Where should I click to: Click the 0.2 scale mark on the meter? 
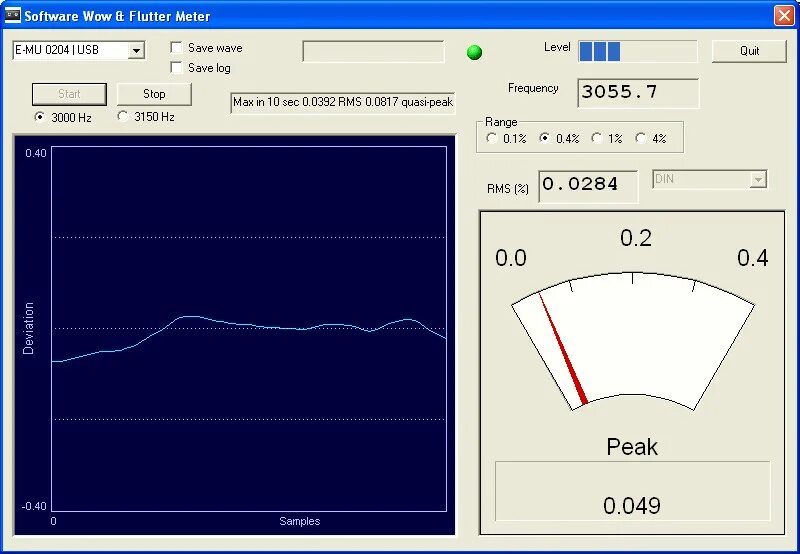click(x=636, y=238)
